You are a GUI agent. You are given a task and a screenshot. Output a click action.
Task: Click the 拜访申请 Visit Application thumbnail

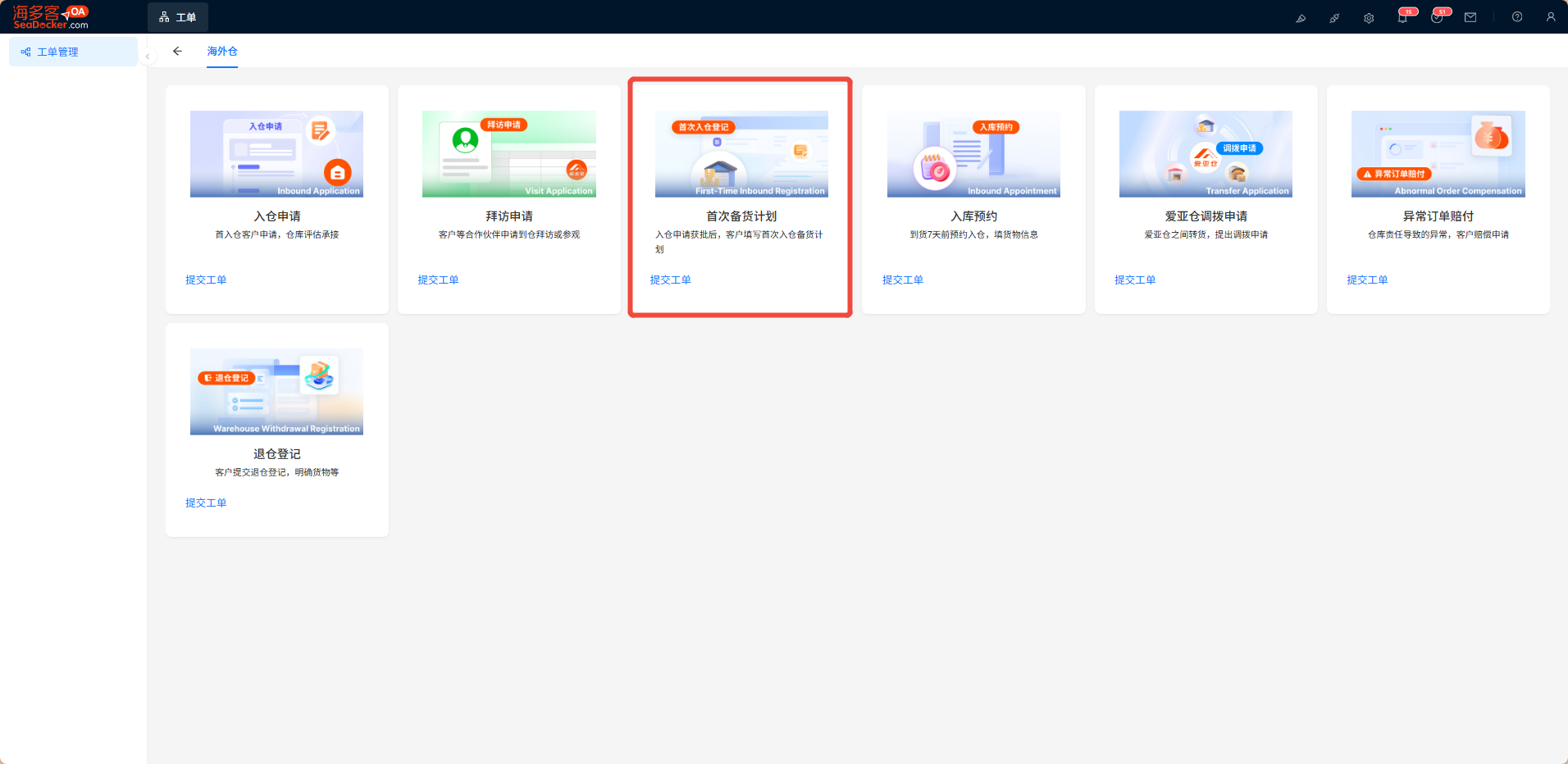pyautogui.click(x=509, y=154)
